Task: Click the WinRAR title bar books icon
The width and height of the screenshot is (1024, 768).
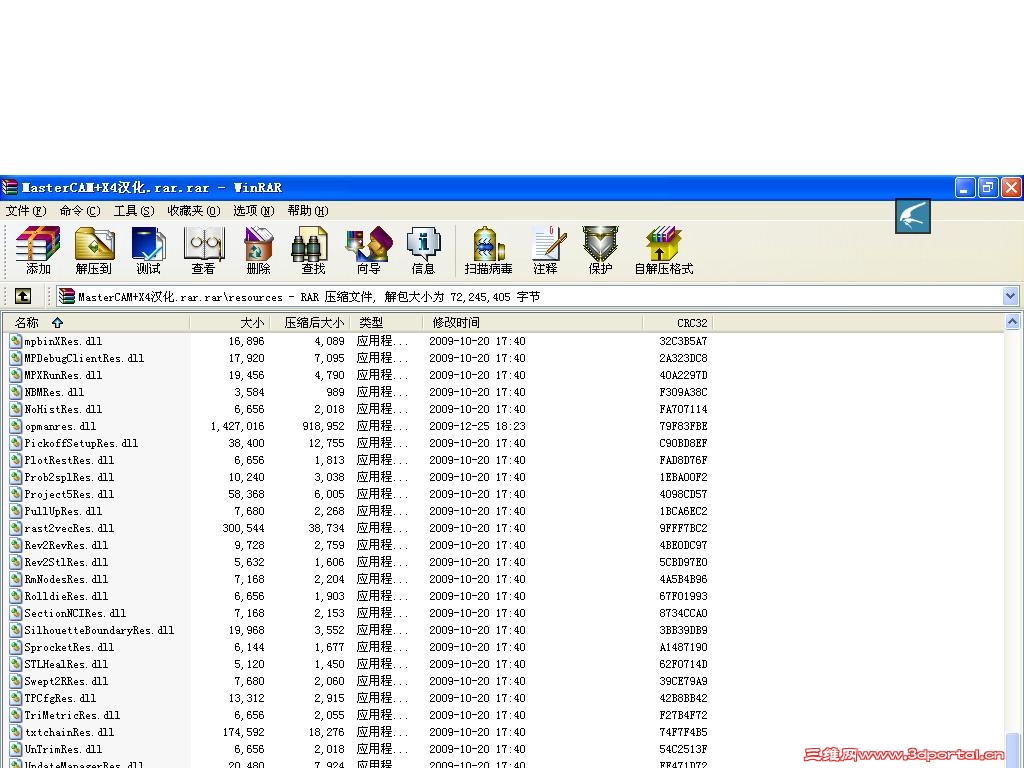Action: click(9, 187)
